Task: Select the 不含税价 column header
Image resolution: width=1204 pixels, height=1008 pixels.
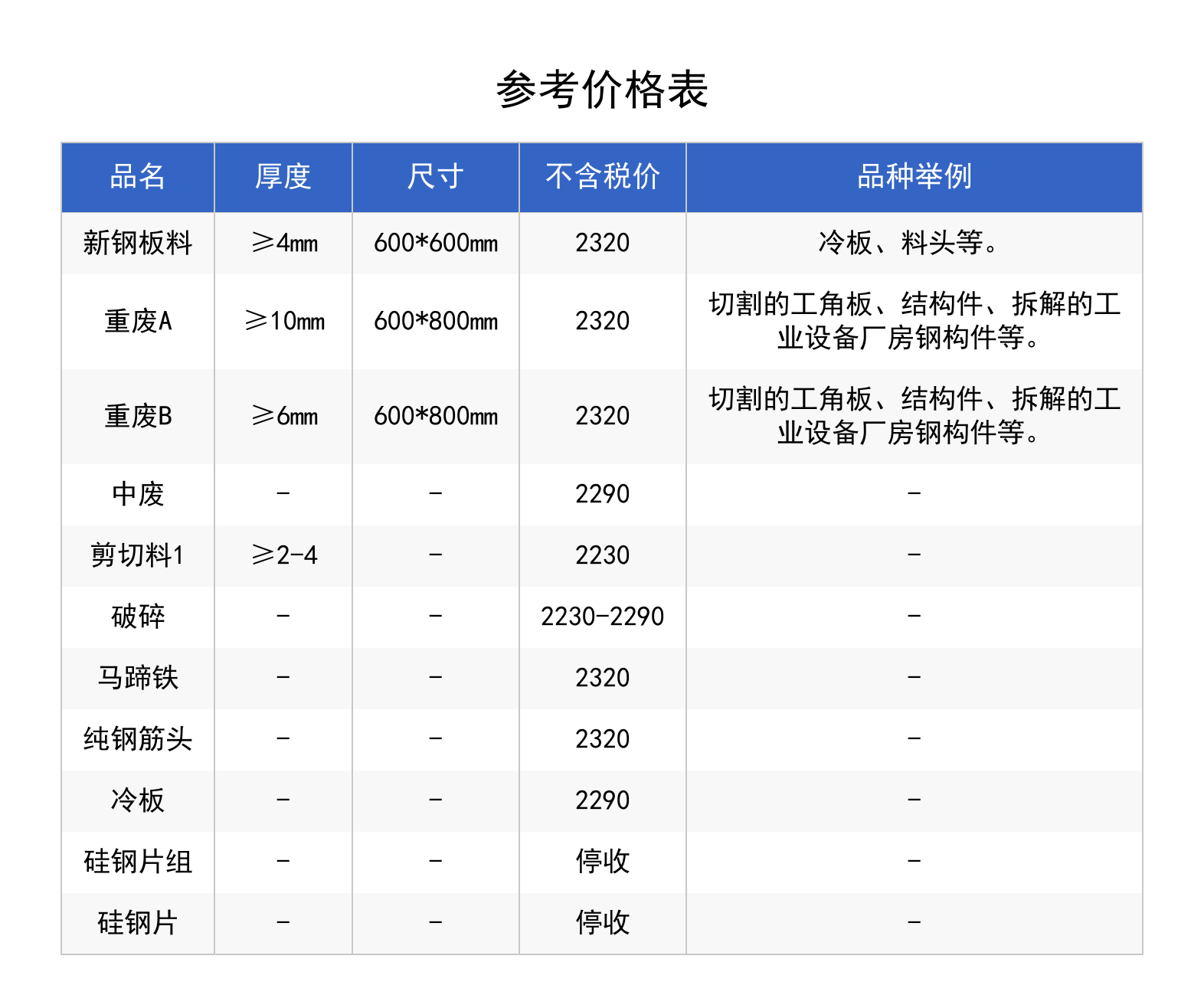Action: pos(602,177)
